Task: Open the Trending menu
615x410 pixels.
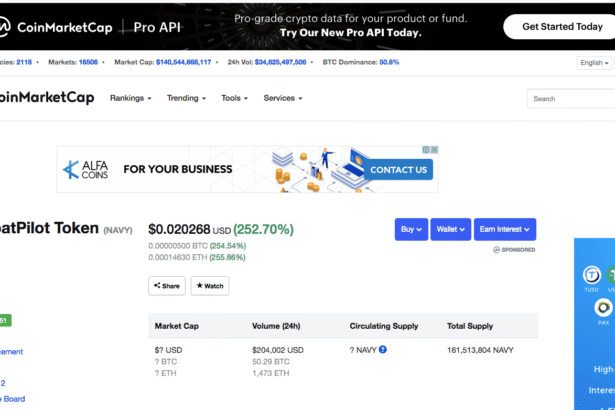Action: point(186,98)
